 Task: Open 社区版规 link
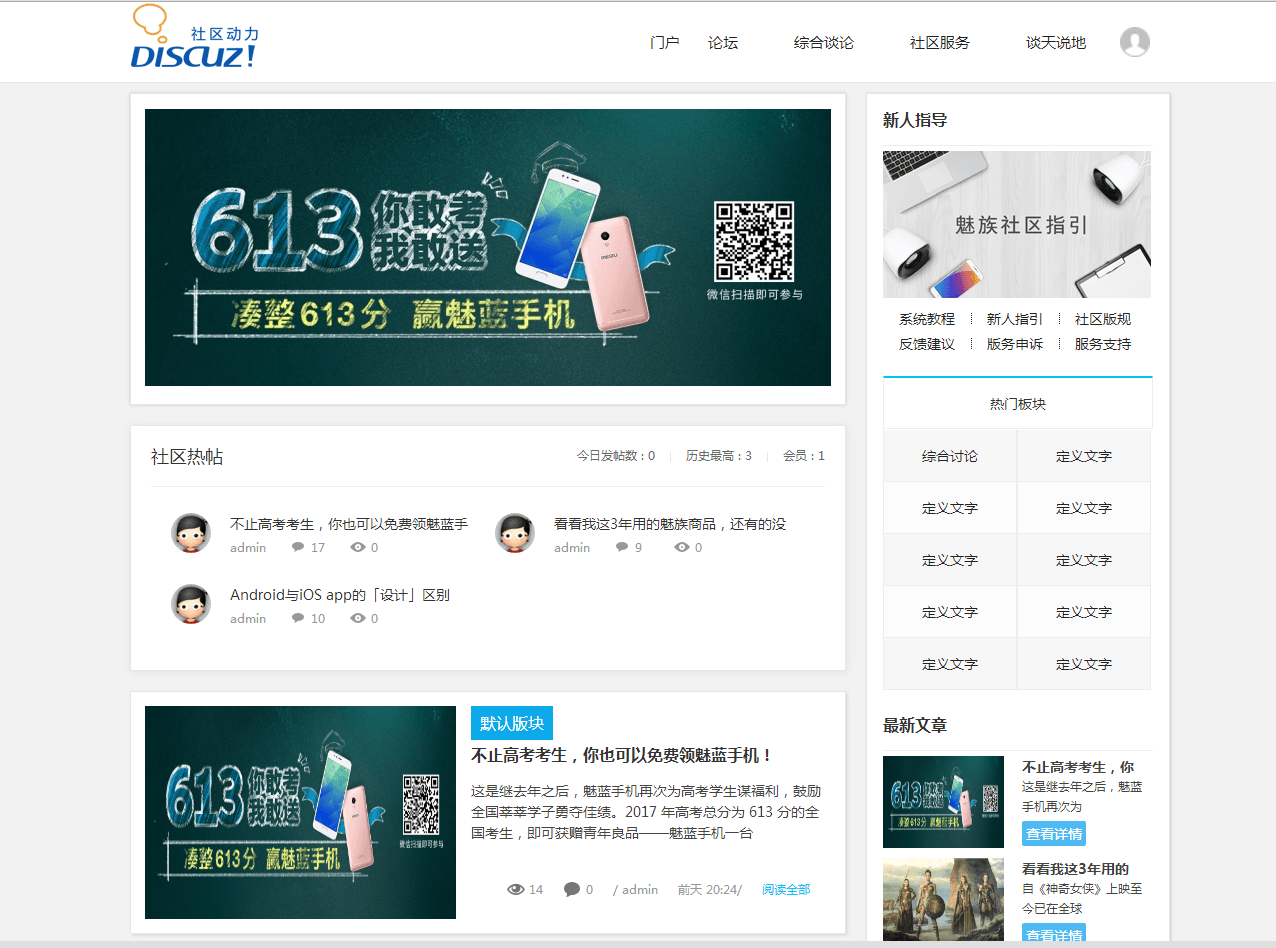point(1103,319)
